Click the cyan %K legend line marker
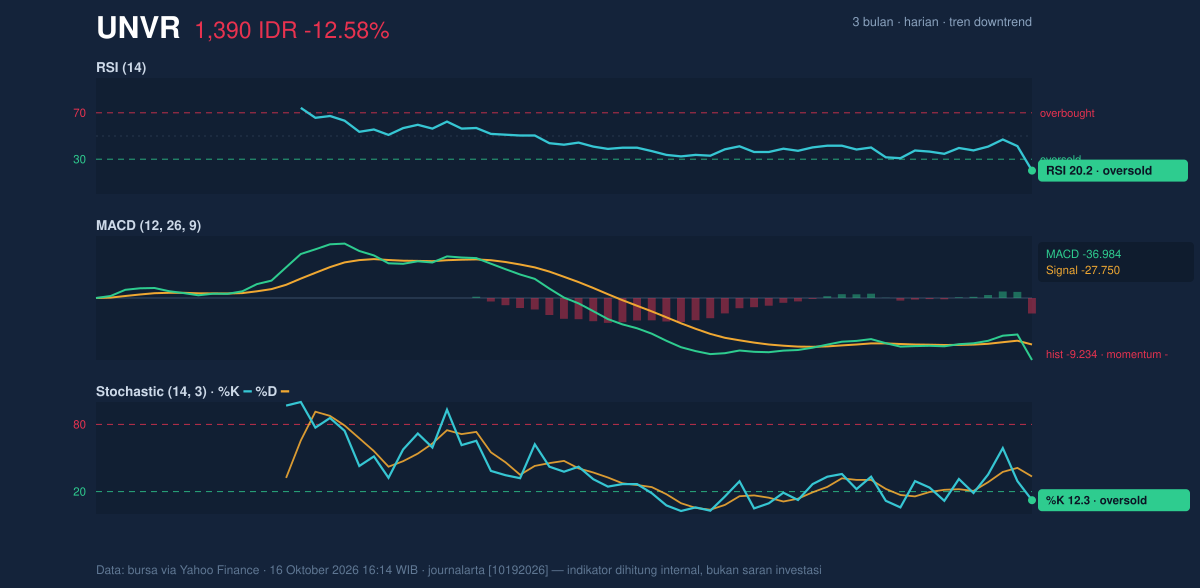This screenshot has height=588, width=1200. [x=247, y=392]
